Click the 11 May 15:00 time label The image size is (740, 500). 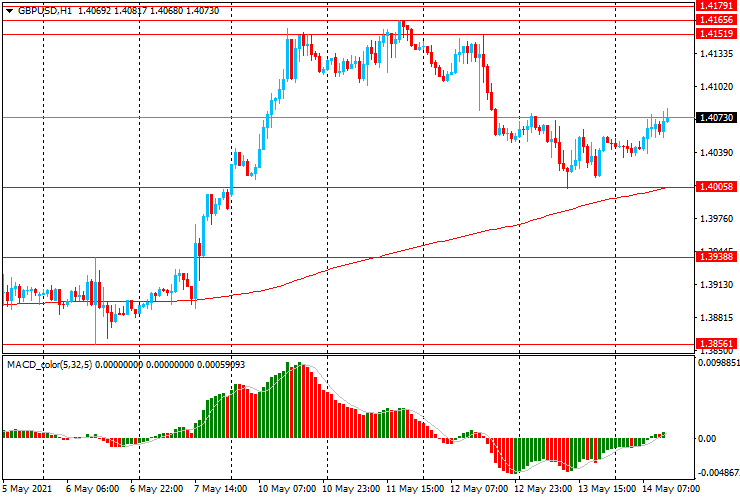(415, 489)
